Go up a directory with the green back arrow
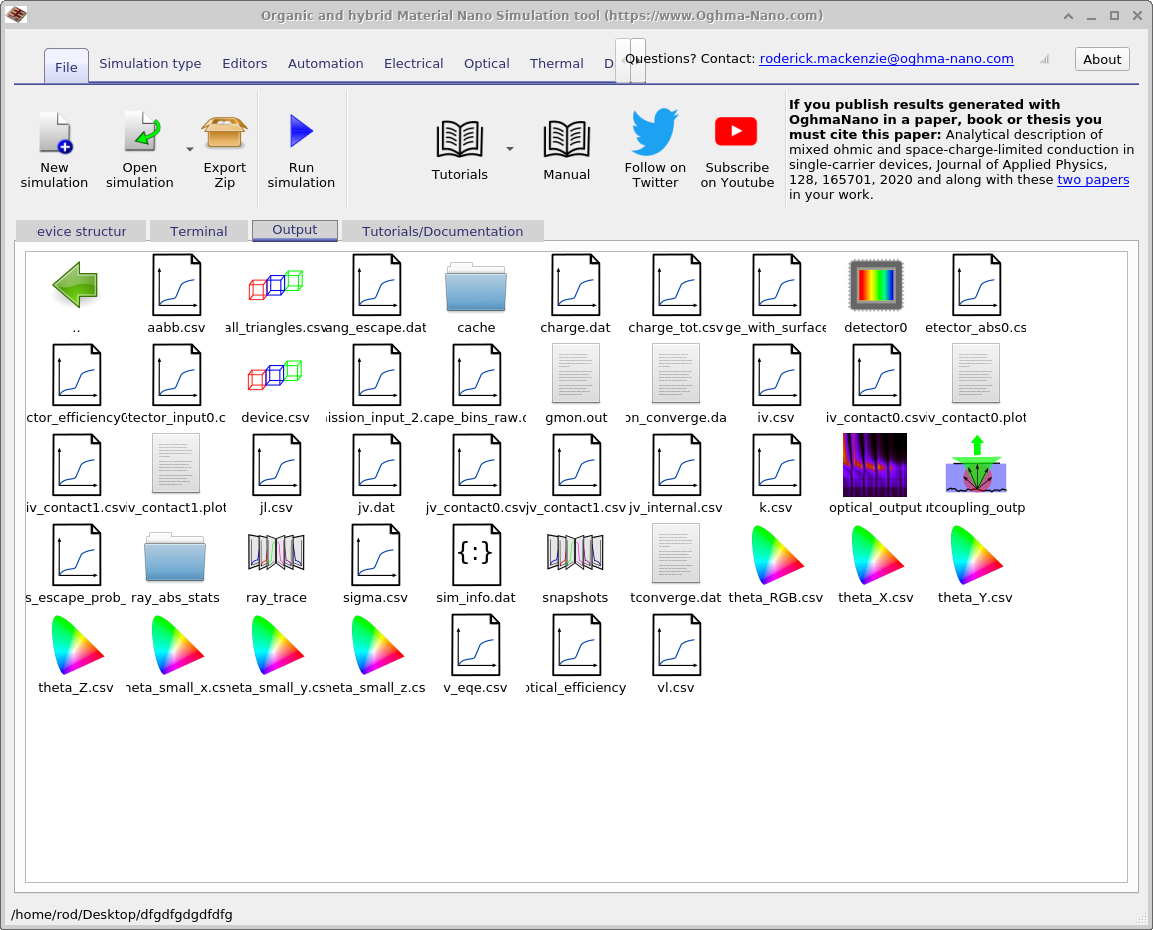The width and height of the screenshot is (1153, 930). 74,285
